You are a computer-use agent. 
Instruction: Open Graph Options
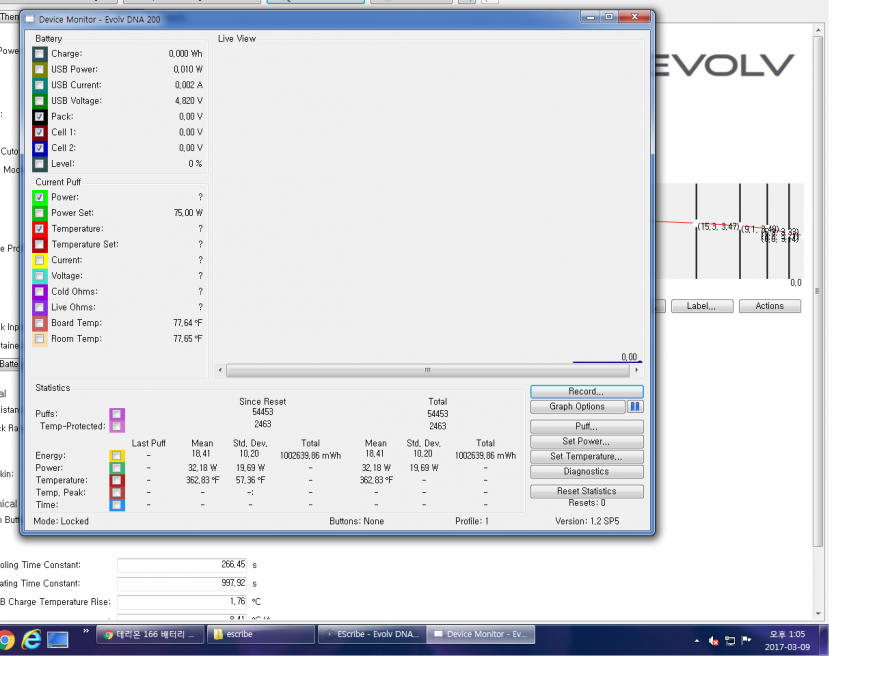point(577,407)
